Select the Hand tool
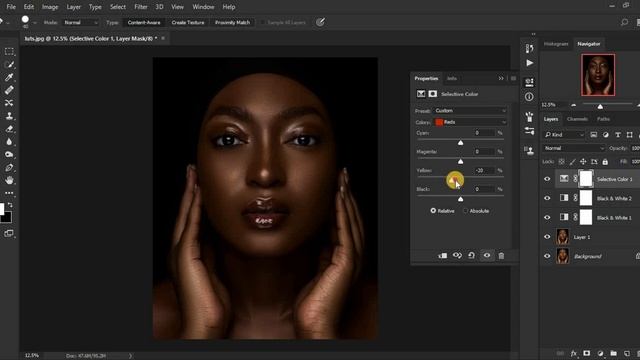 [x=9, y=180]
